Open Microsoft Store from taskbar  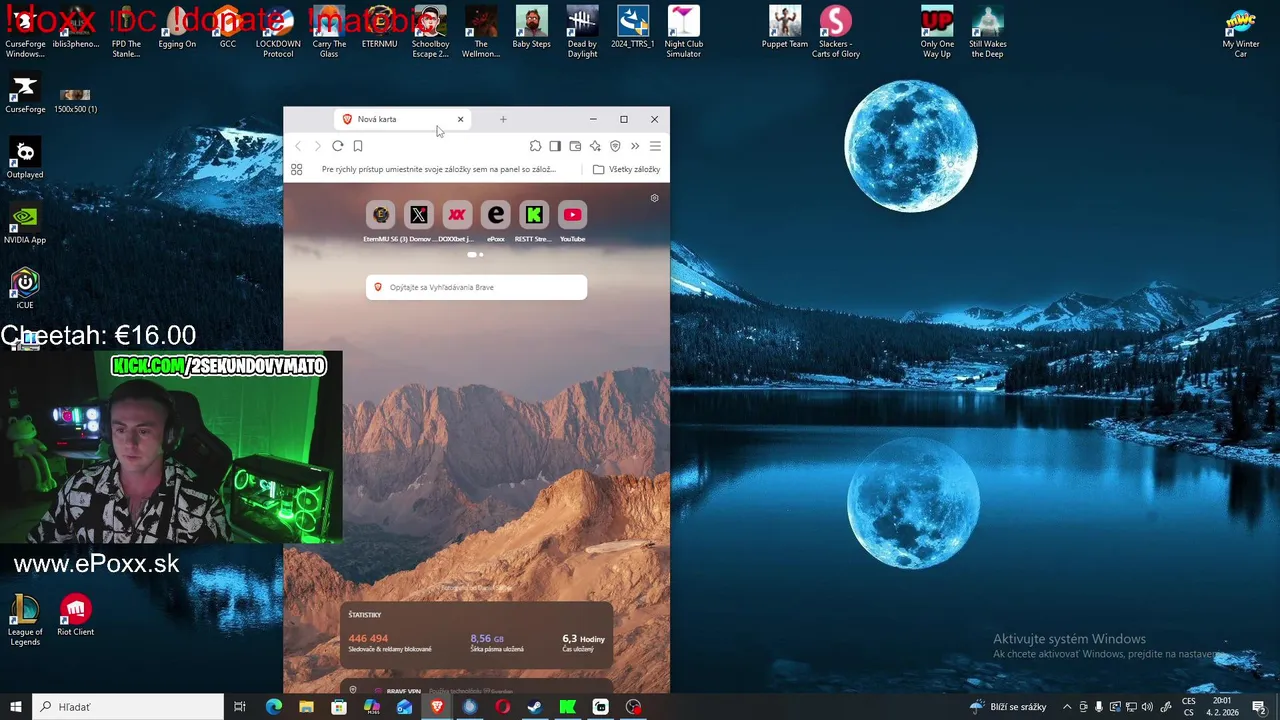[339, 707]
